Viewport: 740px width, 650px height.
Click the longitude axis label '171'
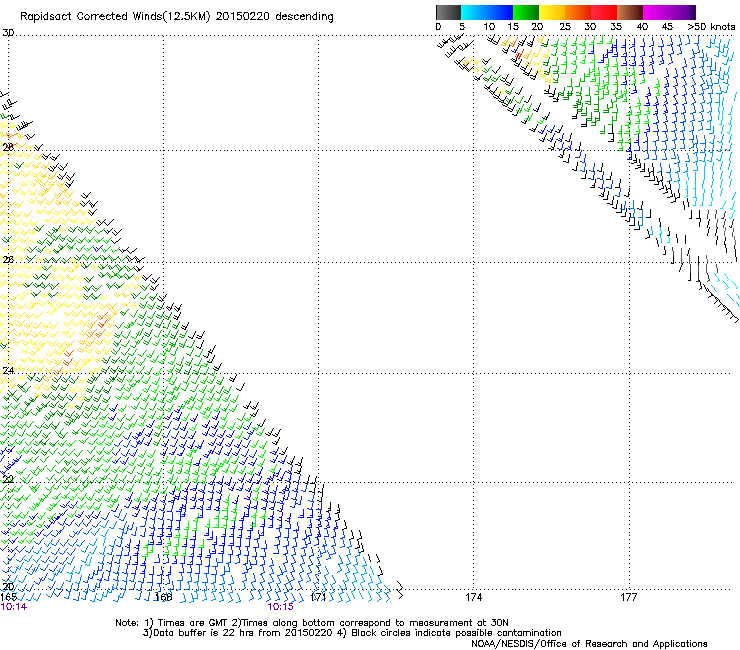[318, 597]
